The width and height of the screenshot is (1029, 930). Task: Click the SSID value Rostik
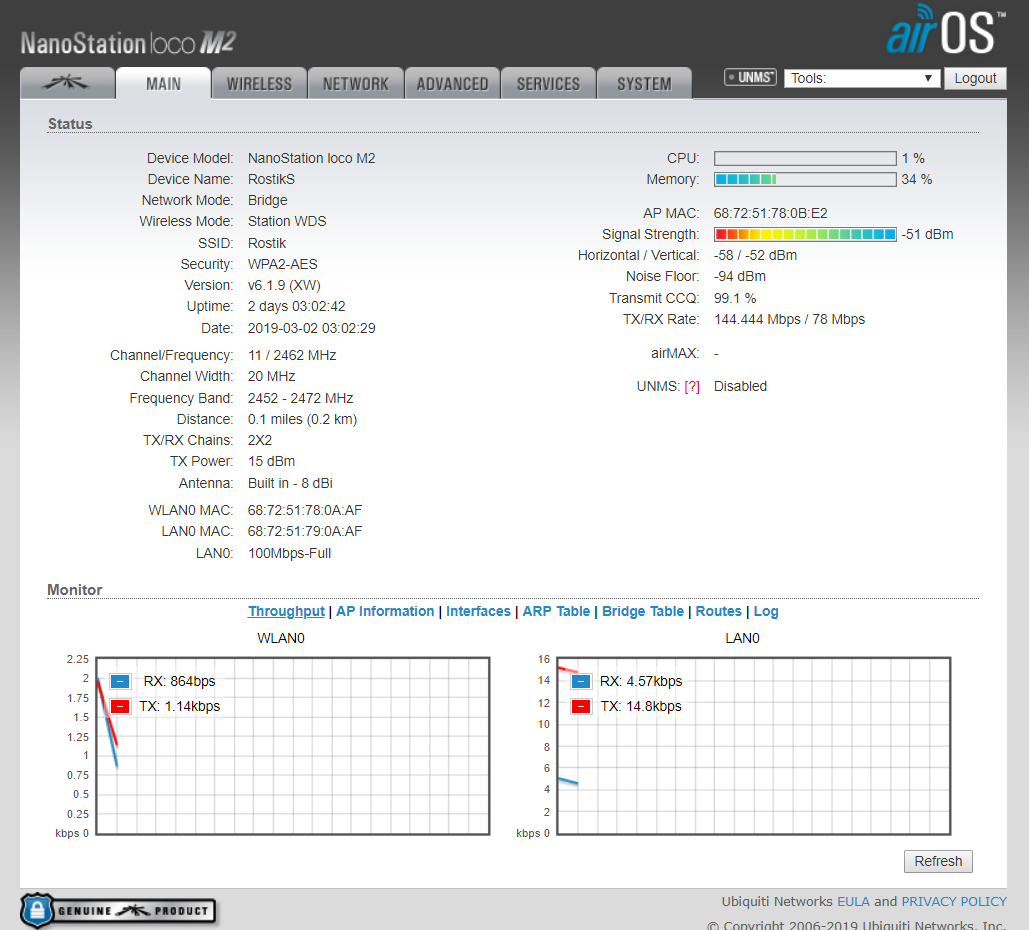(x=266, y=243)
